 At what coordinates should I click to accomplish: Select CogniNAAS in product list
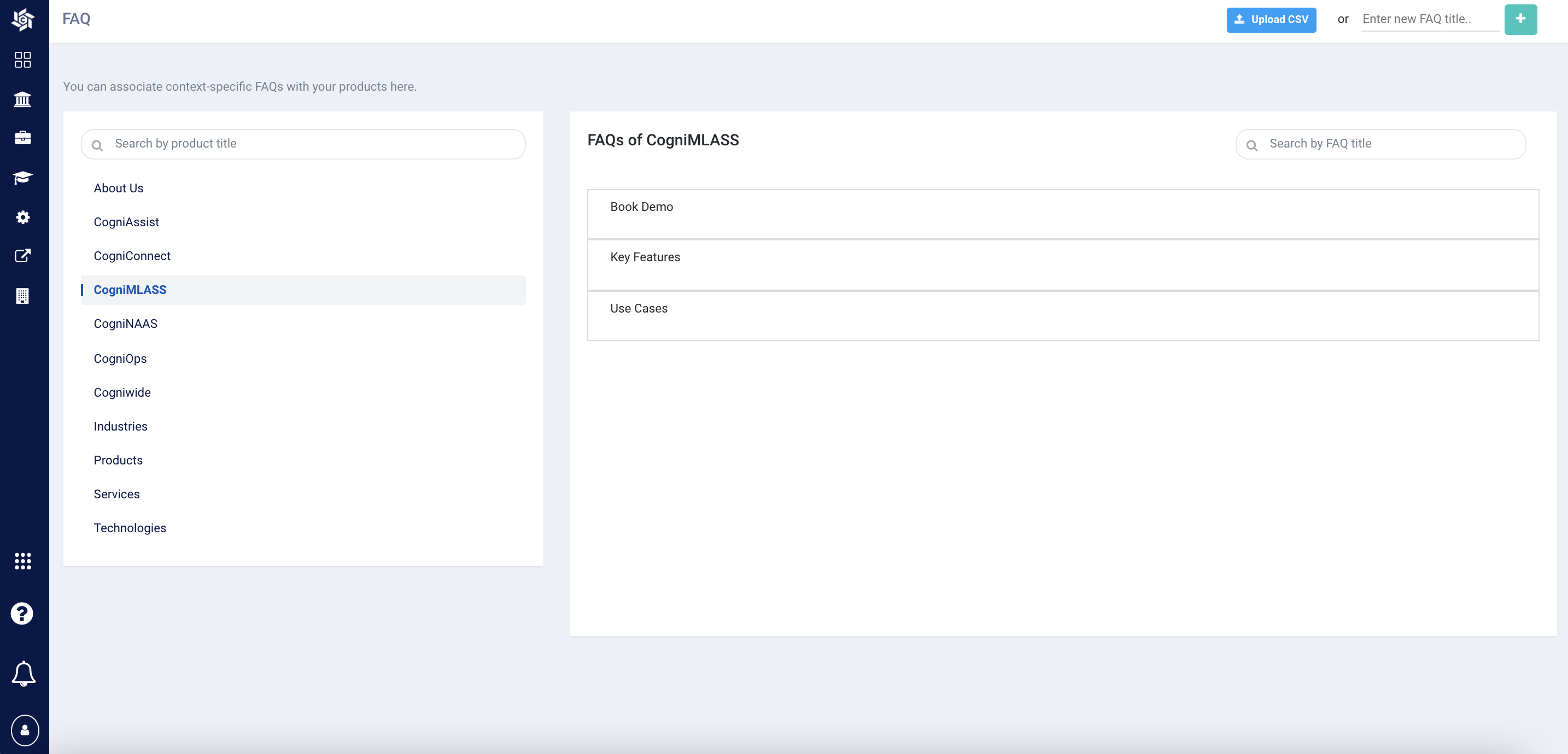click(x=125, y=324)
